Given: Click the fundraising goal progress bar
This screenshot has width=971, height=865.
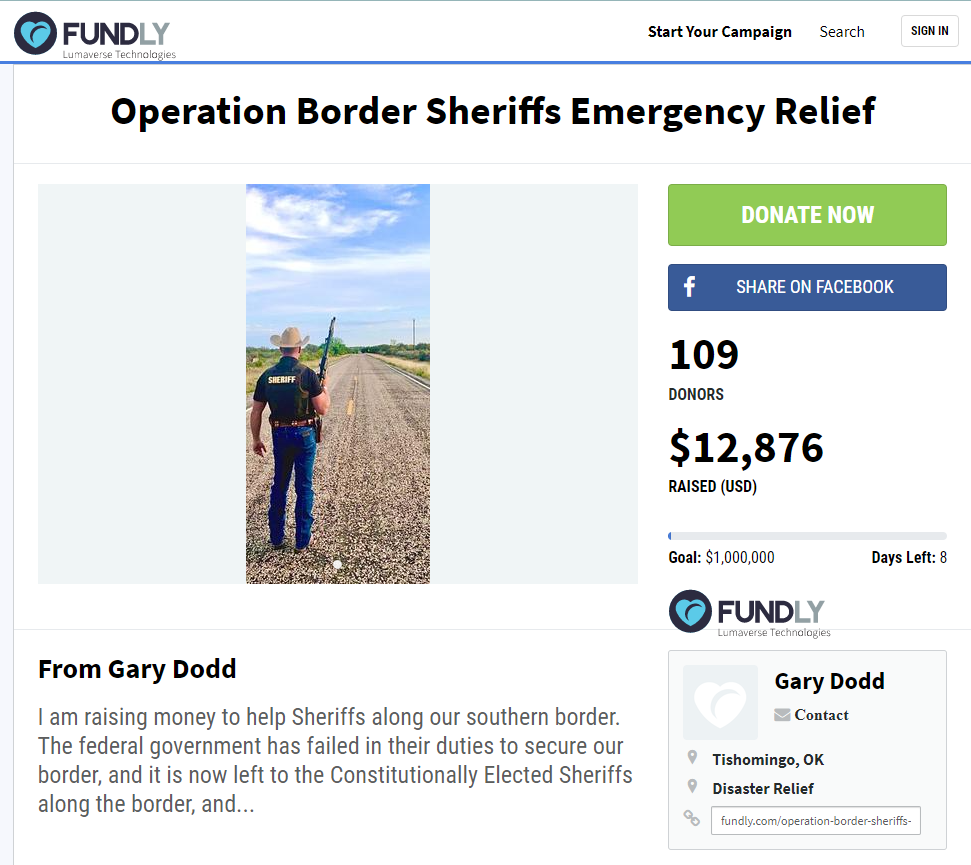Looking at the screenshot, I should [x=807, y=536].
